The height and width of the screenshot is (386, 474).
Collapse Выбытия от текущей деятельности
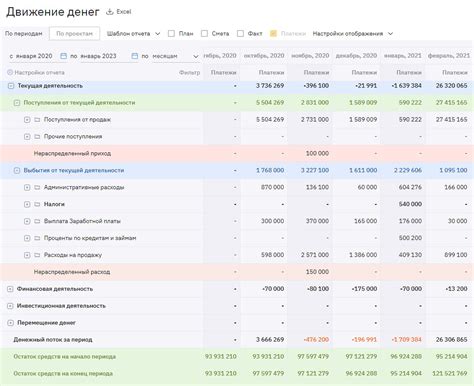(17, 170)
